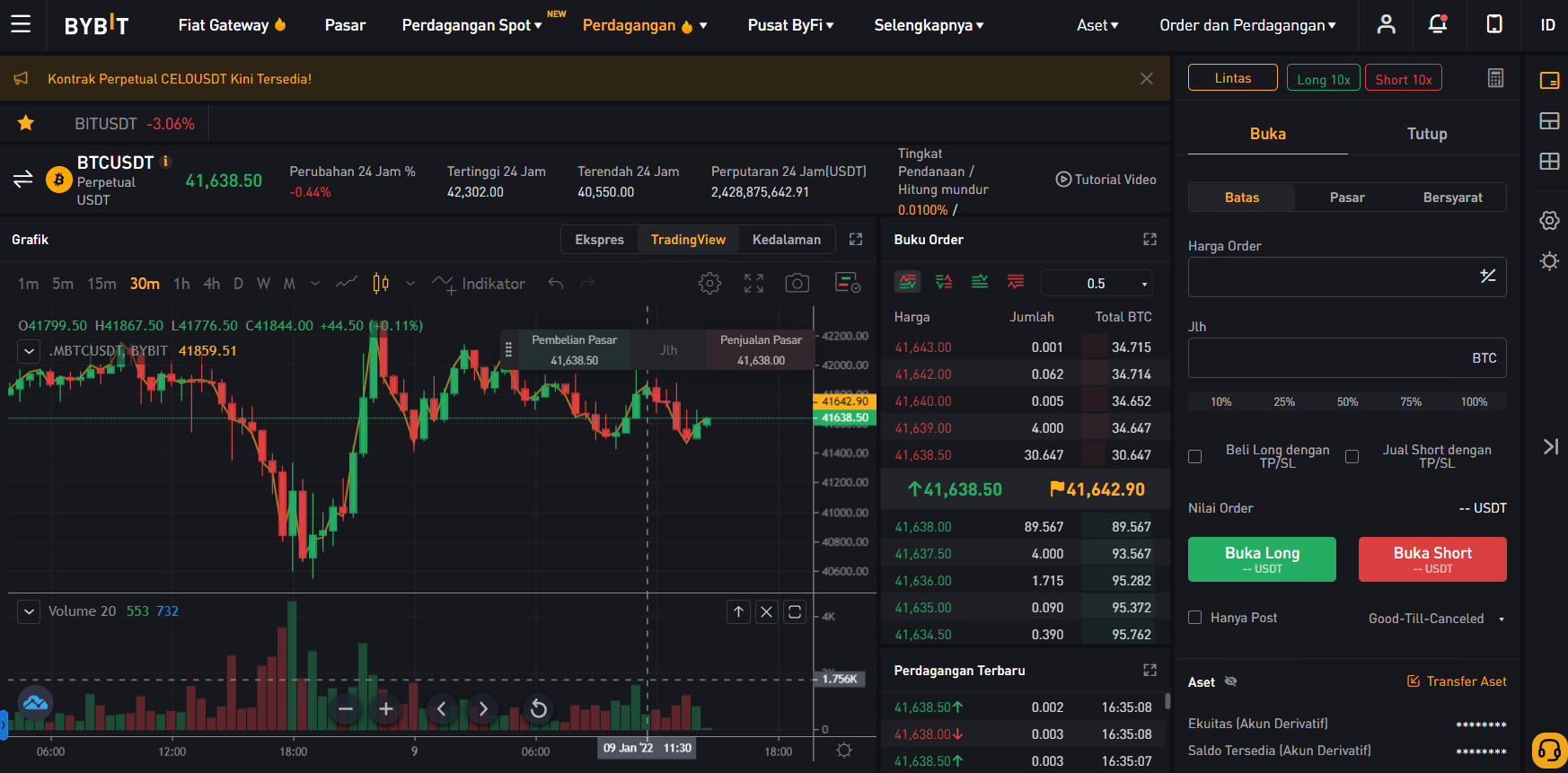
Task: Switch chart to Ekspres view
Action: click(x=599, y=240)
